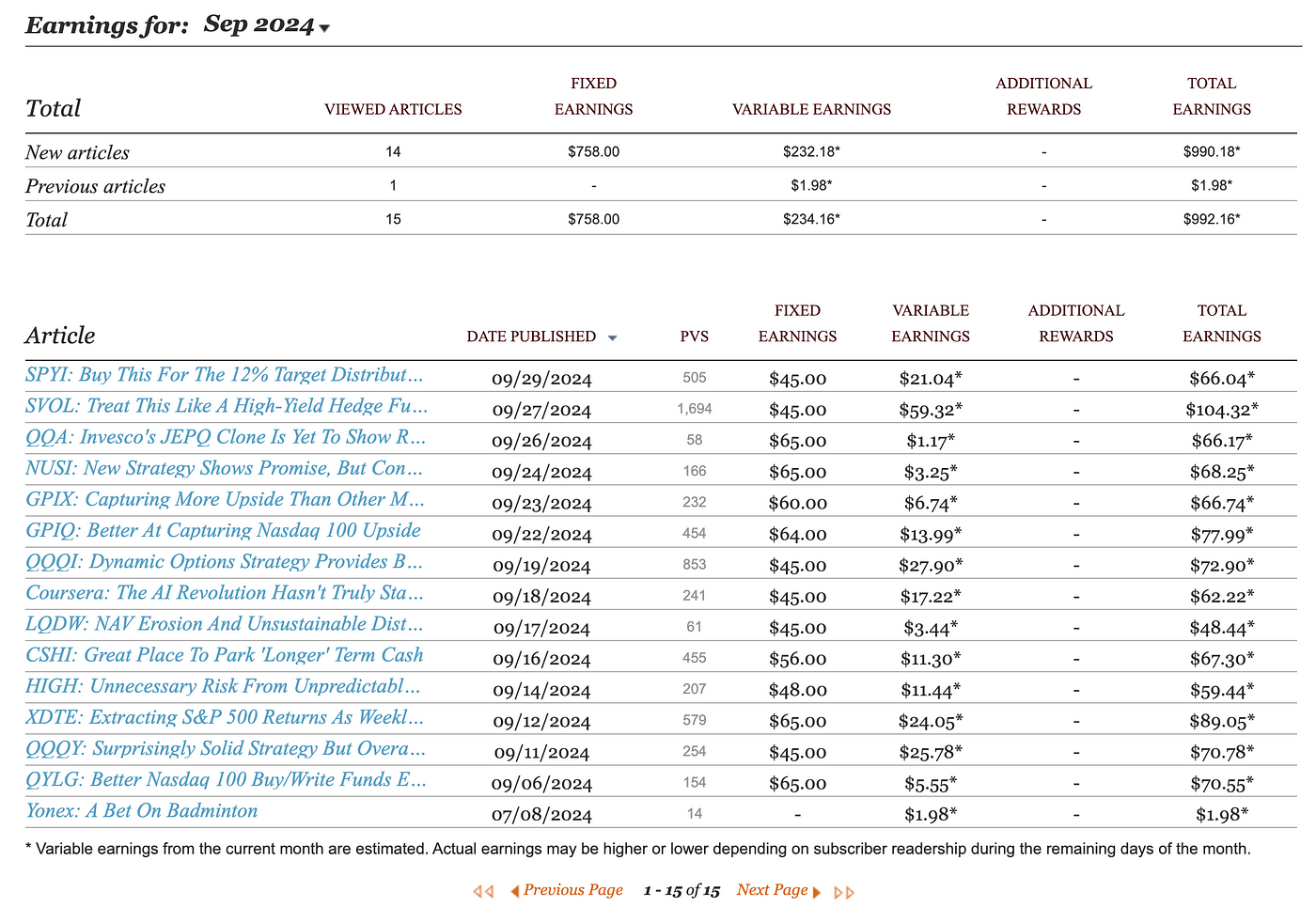Open QQQI: Dynamic Options Strategy article
1316x923 pixels.
(224, 561)
